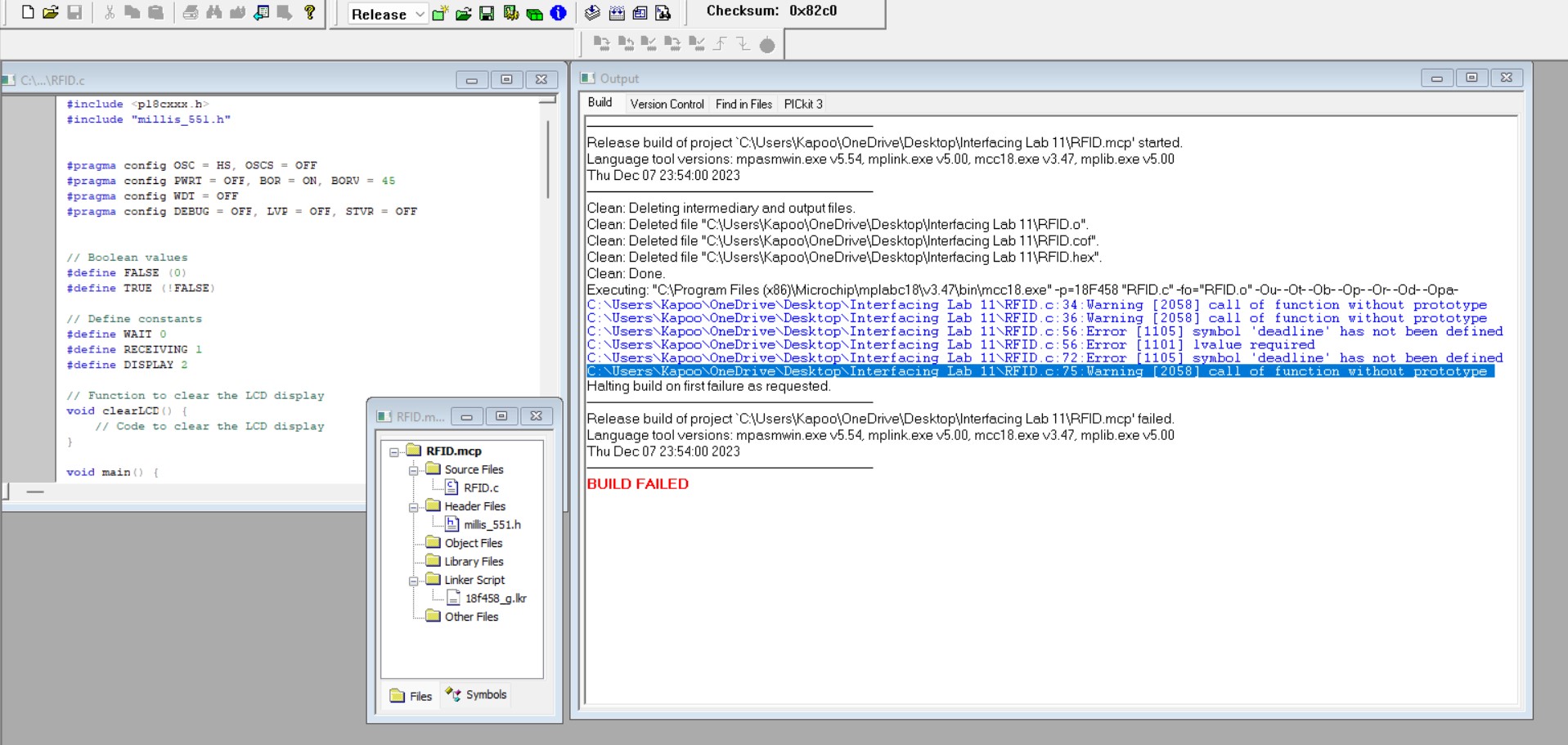This screenshot has width=1568, height=745.
Task: Switch to the PICkit 3 output tab
Action: click(803, 104)
